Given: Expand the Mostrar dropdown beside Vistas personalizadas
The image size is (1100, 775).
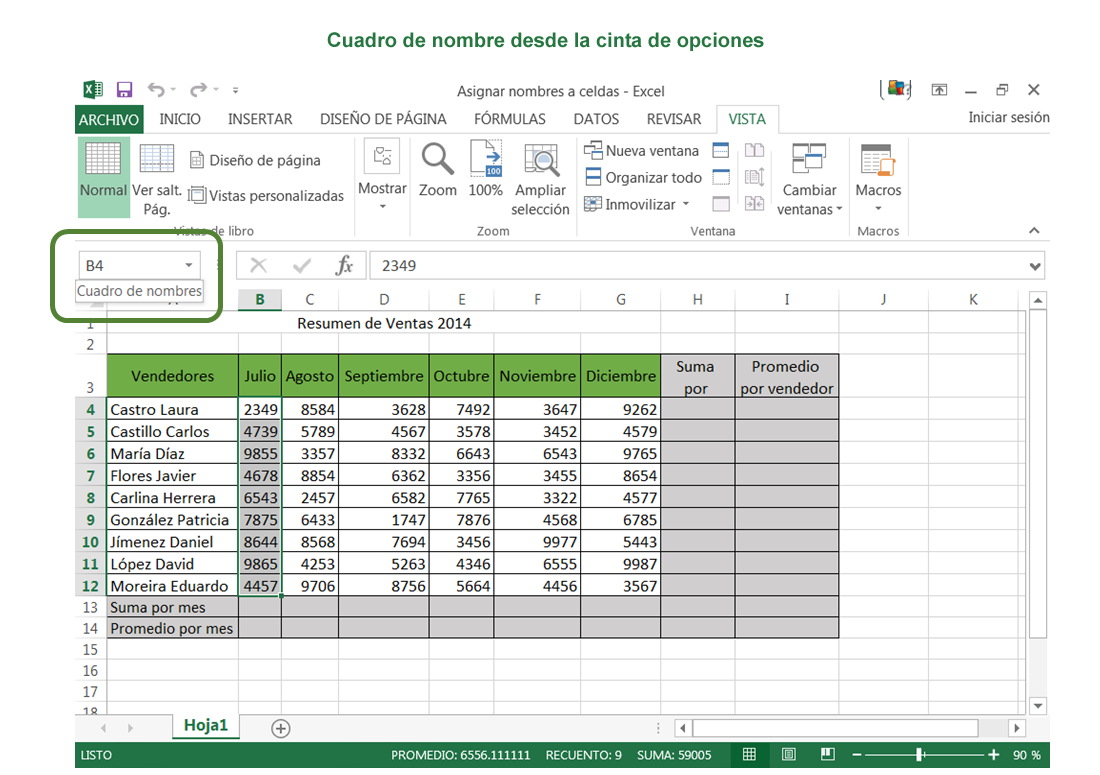Looking at the screenshot, I should click(x=382, y=177).
